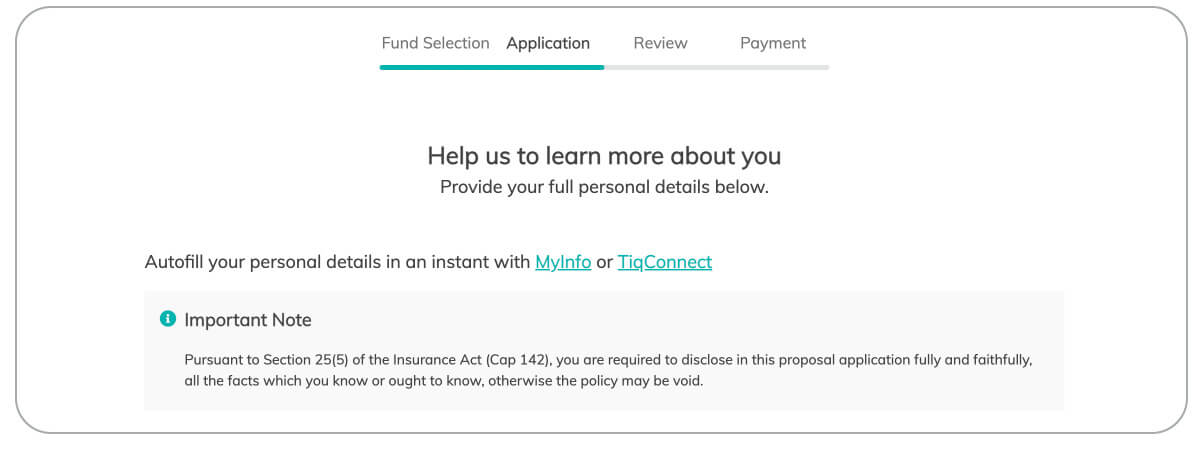Click the Important Note info icon
Viewport: 1200px width, 450px height.
click(168, 319)
